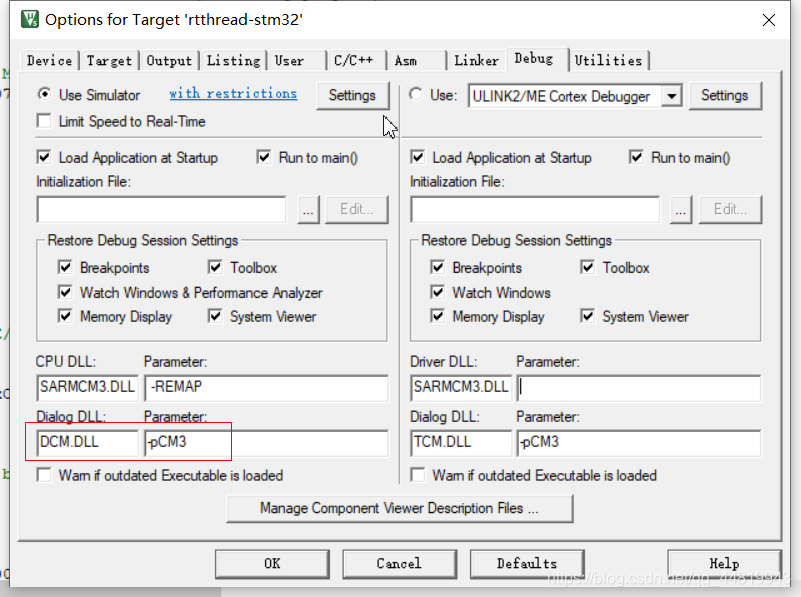Enable simulator Warn if outdated Executable
This screenshot has height=597, width=801.
pyautogui.click(x=44, y=475)
